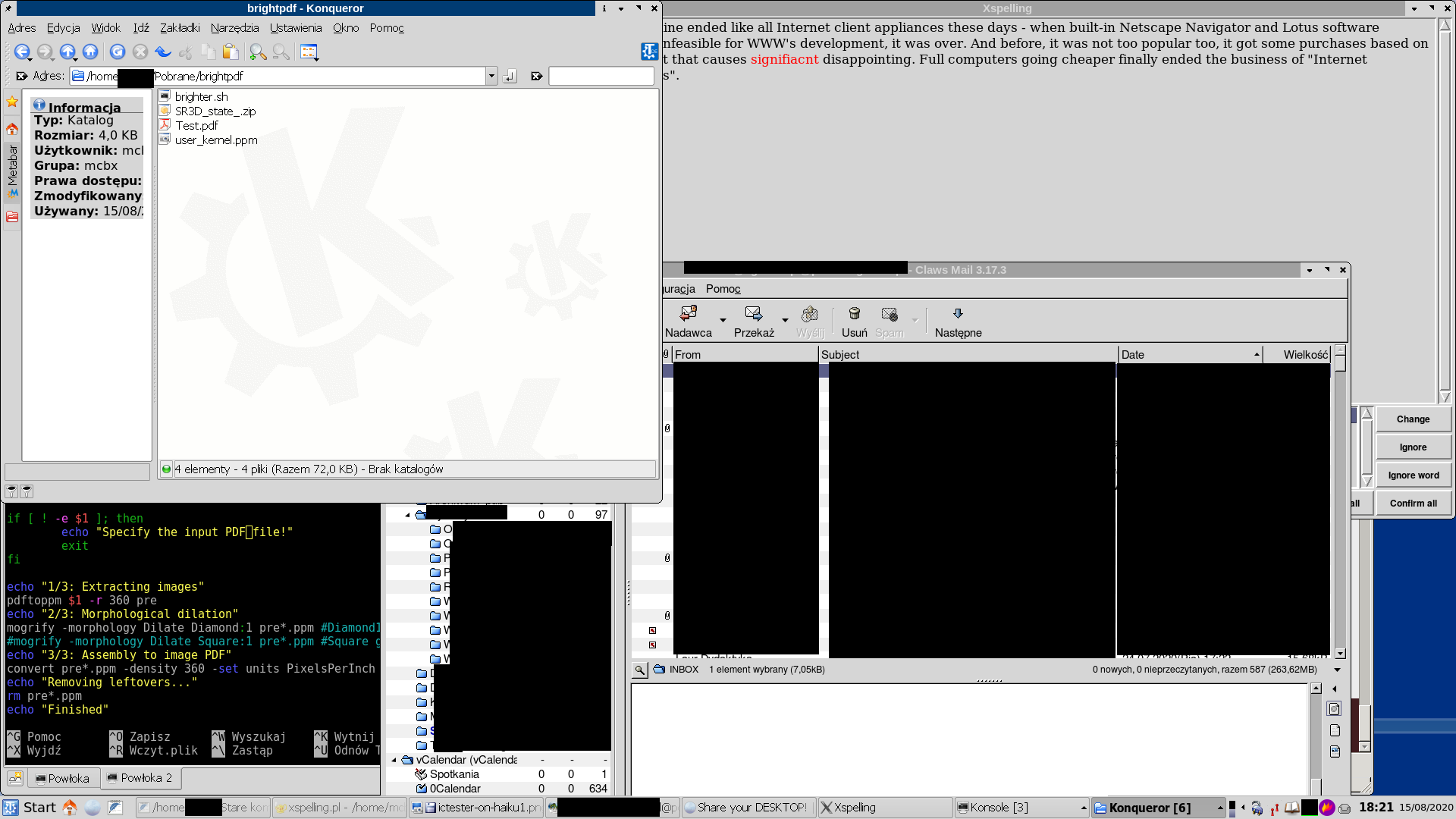1456x819 pixels.
Task: Open the view mode dropdown in Konqueror toolbar
Action: coord(309,52)
